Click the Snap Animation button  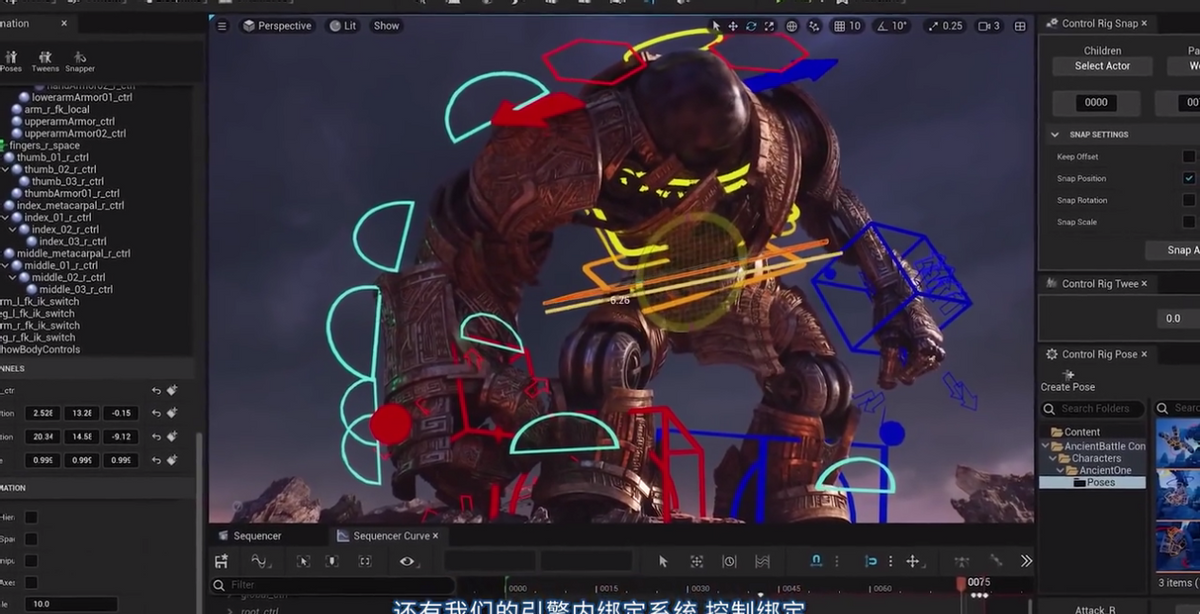(x=1172, y=250)
